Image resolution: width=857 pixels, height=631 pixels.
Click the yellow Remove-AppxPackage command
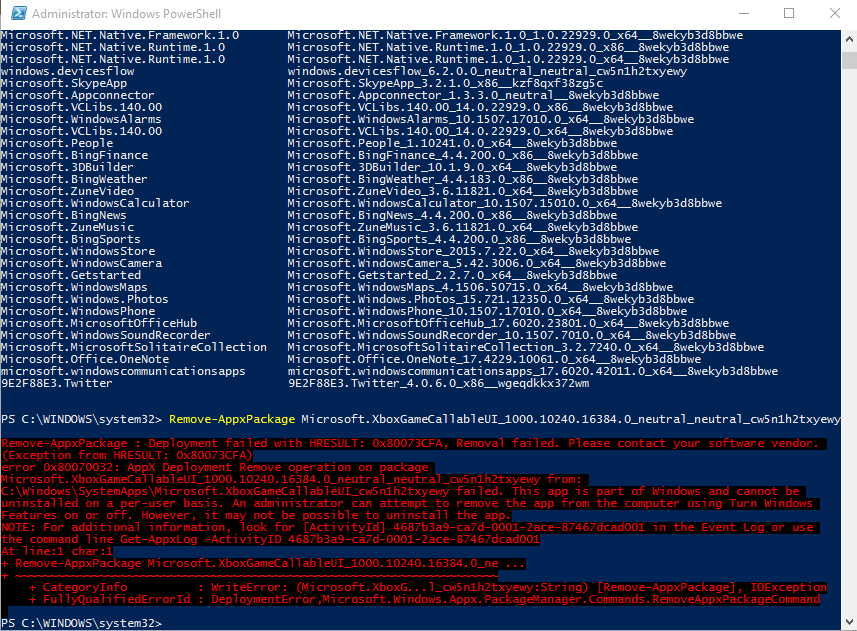(232, 419)
